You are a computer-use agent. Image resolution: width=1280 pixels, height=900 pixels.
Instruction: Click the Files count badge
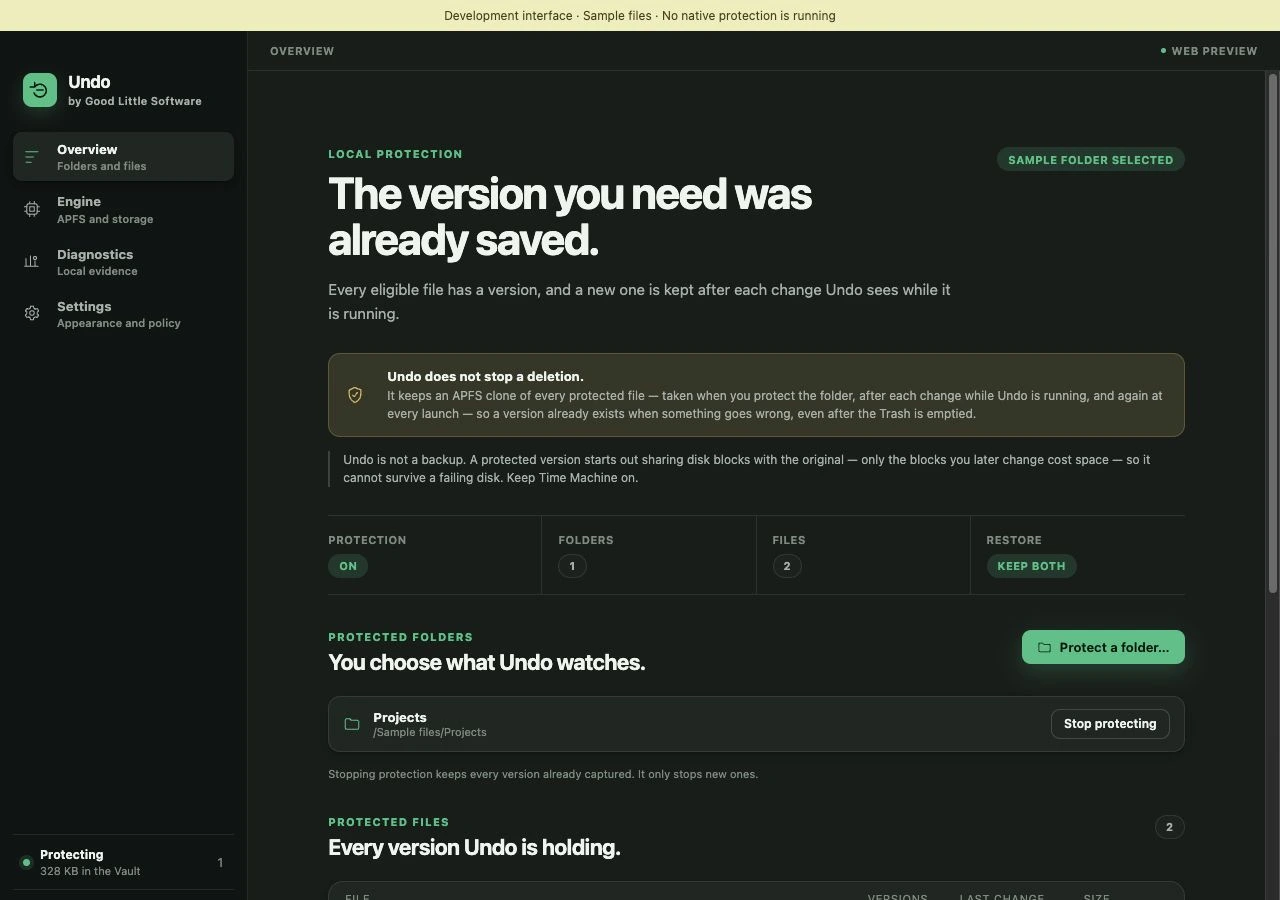coord(787,566)
